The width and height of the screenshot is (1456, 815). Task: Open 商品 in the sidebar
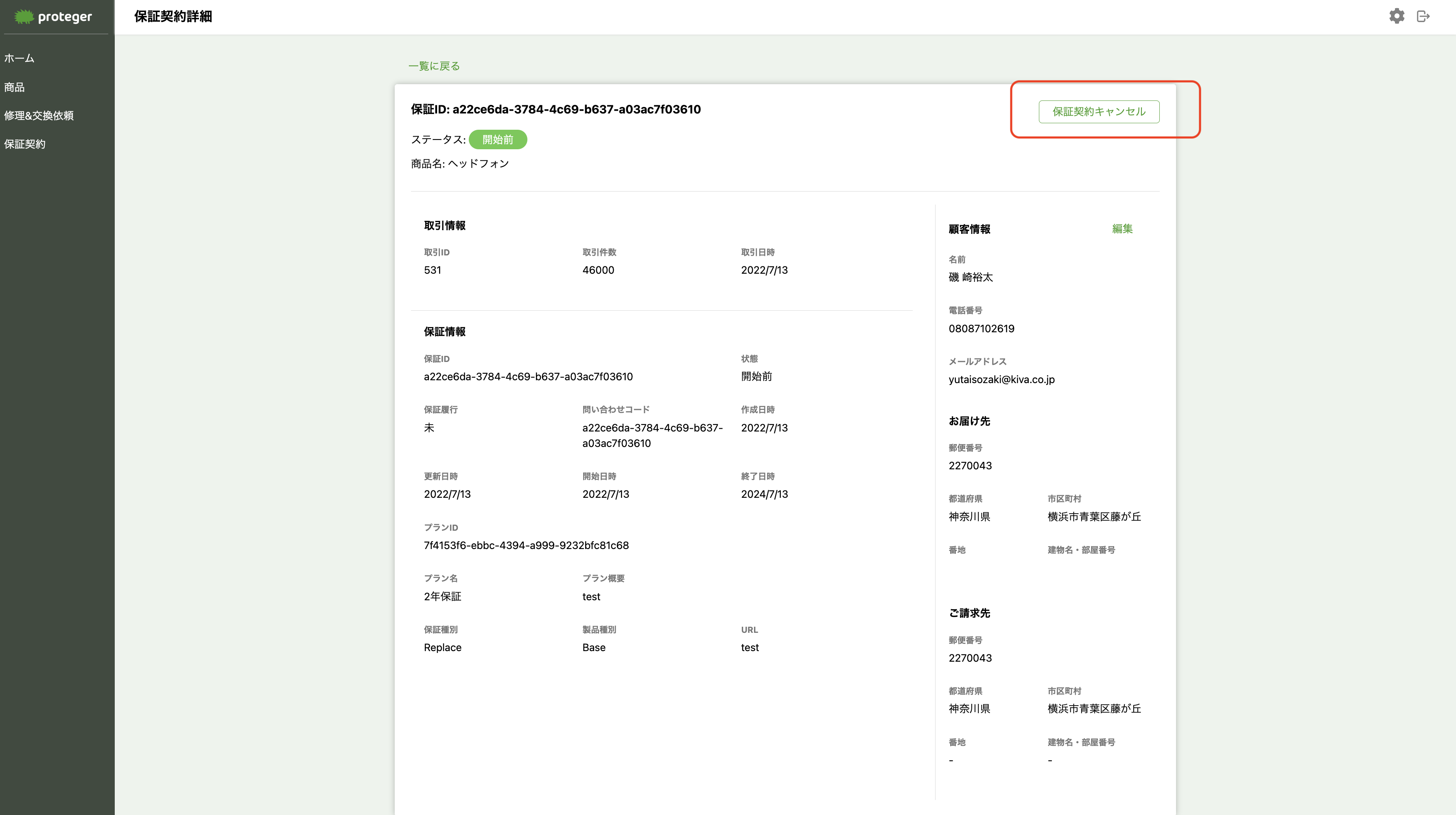coord(14,87)
